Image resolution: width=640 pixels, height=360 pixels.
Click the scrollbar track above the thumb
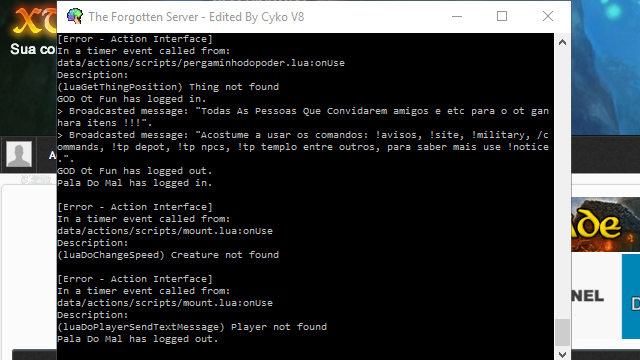click(x=562, y=184)
